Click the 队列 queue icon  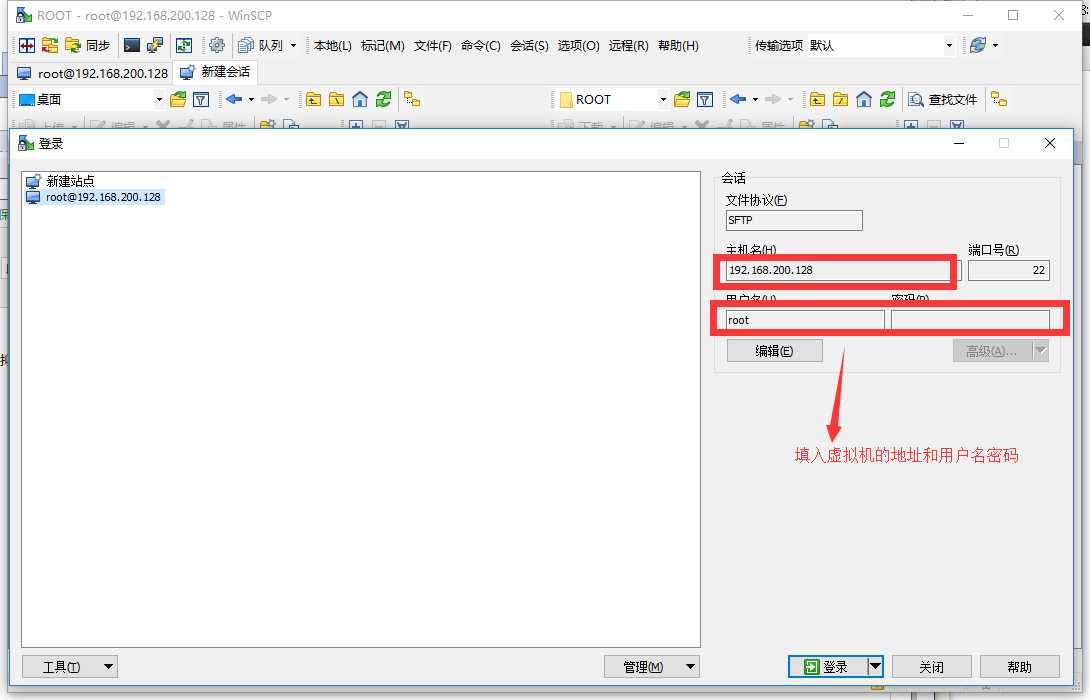coord(261,45)
